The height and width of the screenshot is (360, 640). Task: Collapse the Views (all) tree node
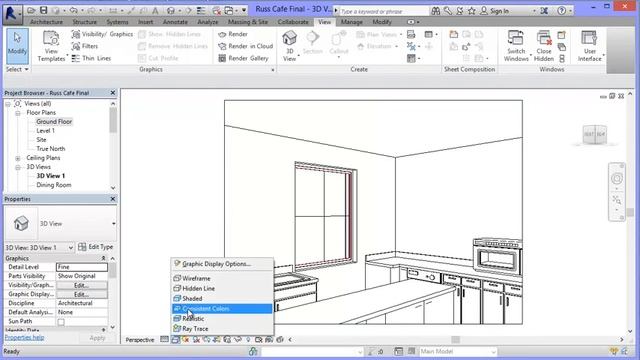(8, 104)
